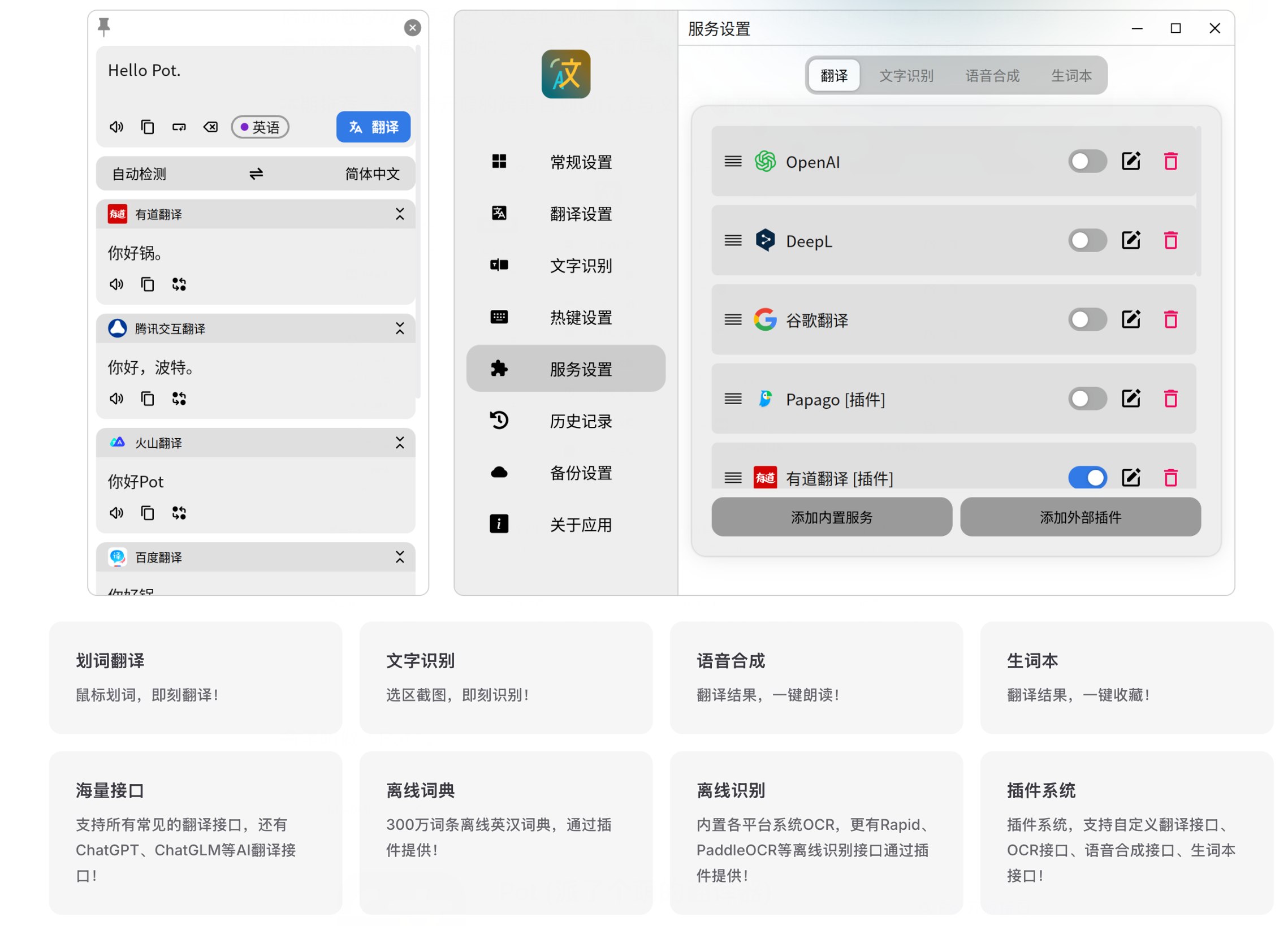Image resolution: width=1288 pixels, height=926 pixels.
Task: Delete the OpenAI service
Action: tap(1170, 161)
